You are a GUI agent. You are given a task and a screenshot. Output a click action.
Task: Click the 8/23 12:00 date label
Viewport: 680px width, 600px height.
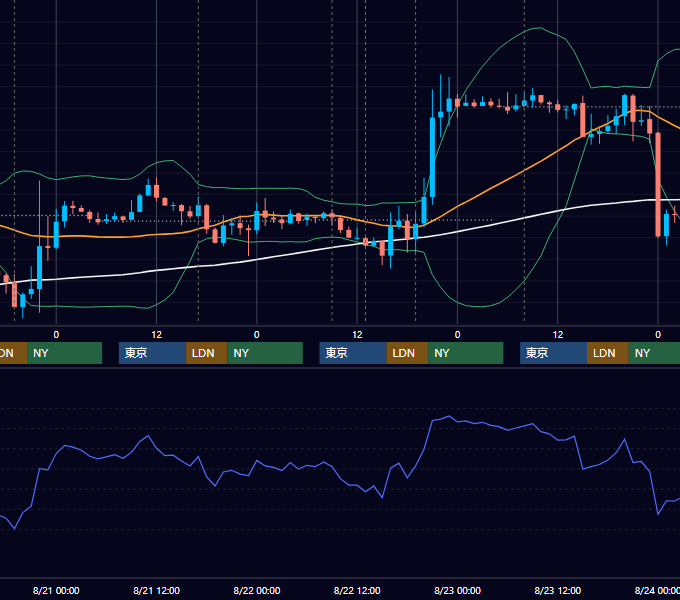pos(558,590)
